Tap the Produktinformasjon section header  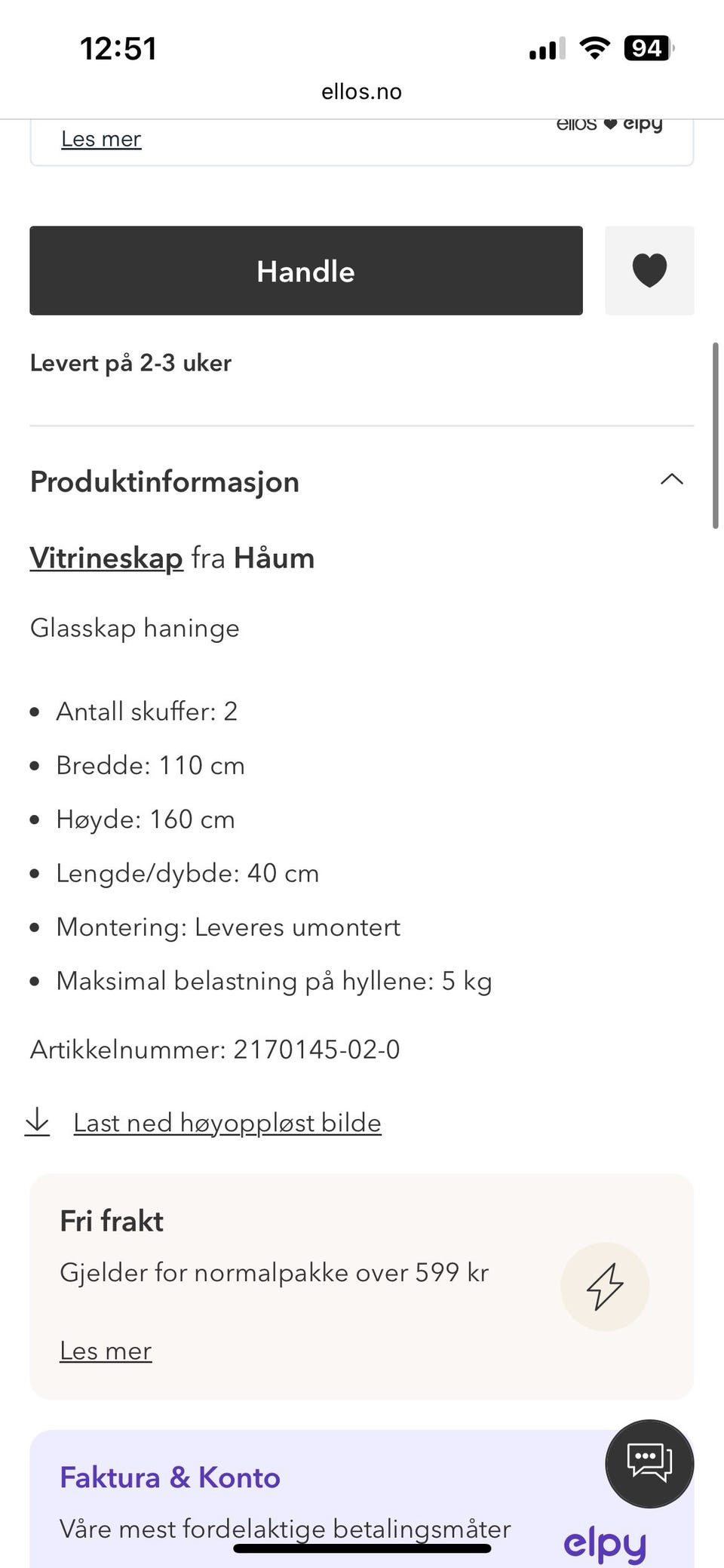[x=164, y=481]
